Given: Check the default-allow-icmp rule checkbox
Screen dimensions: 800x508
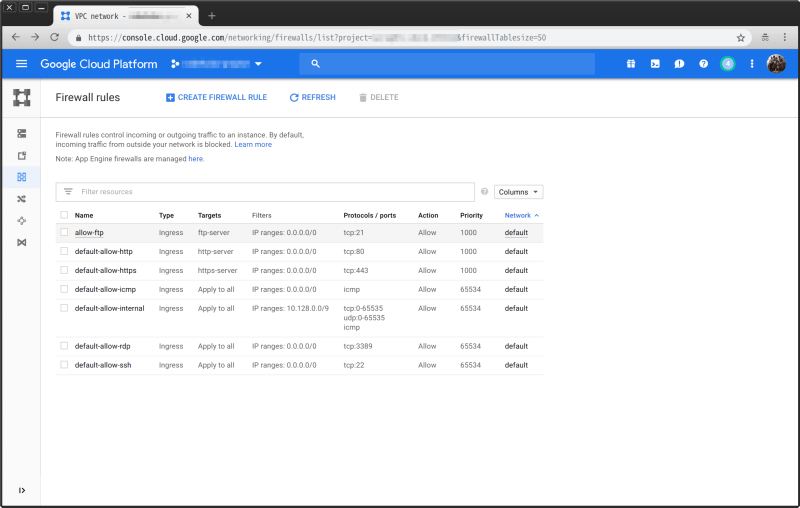Looking at the screenshot, I should pos(64,289).
